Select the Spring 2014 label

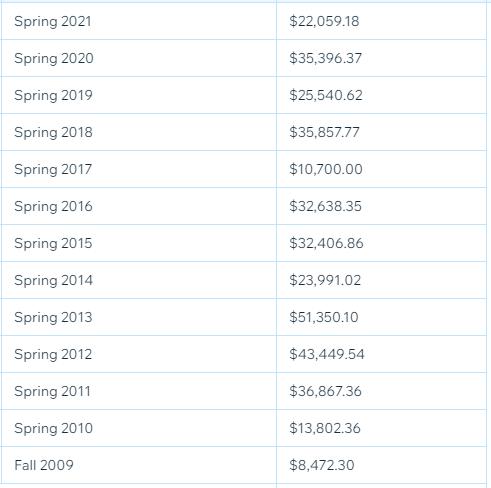(53, 281)
